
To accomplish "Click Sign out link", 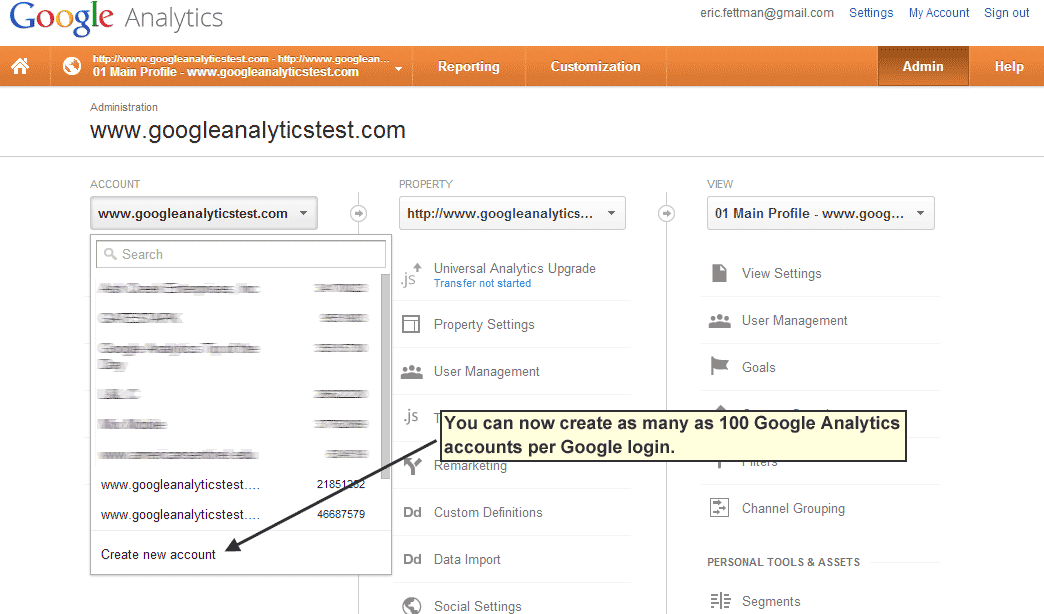I will pyautogui.click(x=1007, y=13).
